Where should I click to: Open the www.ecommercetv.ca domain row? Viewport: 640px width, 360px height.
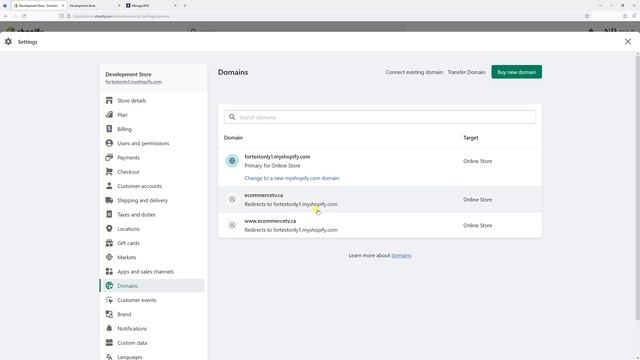click(x=380, y=225)
